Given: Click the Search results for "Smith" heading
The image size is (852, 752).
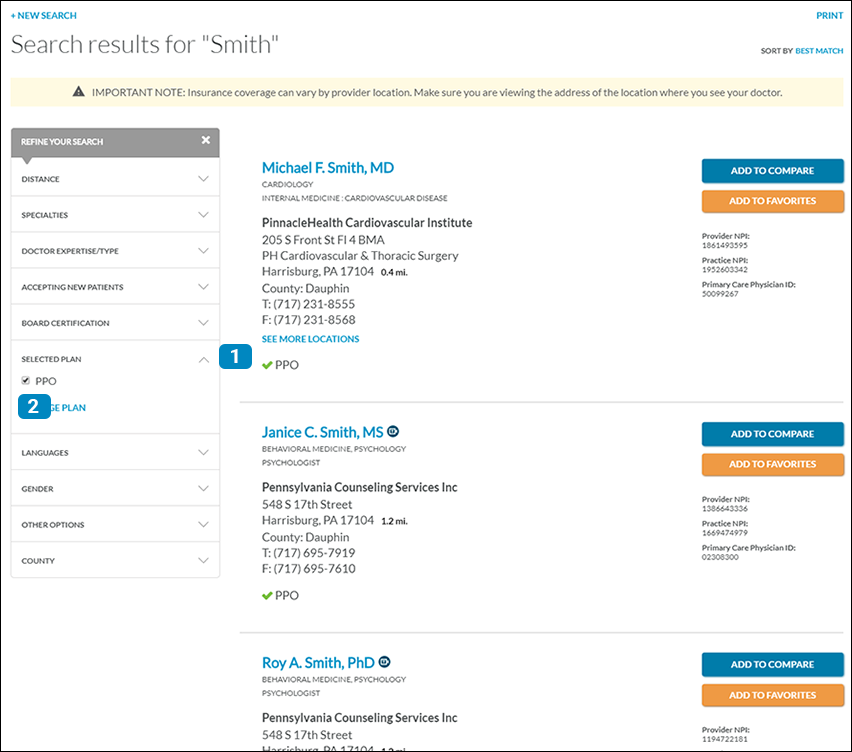Looking at the screenshot, I should [x=145, y=45].
